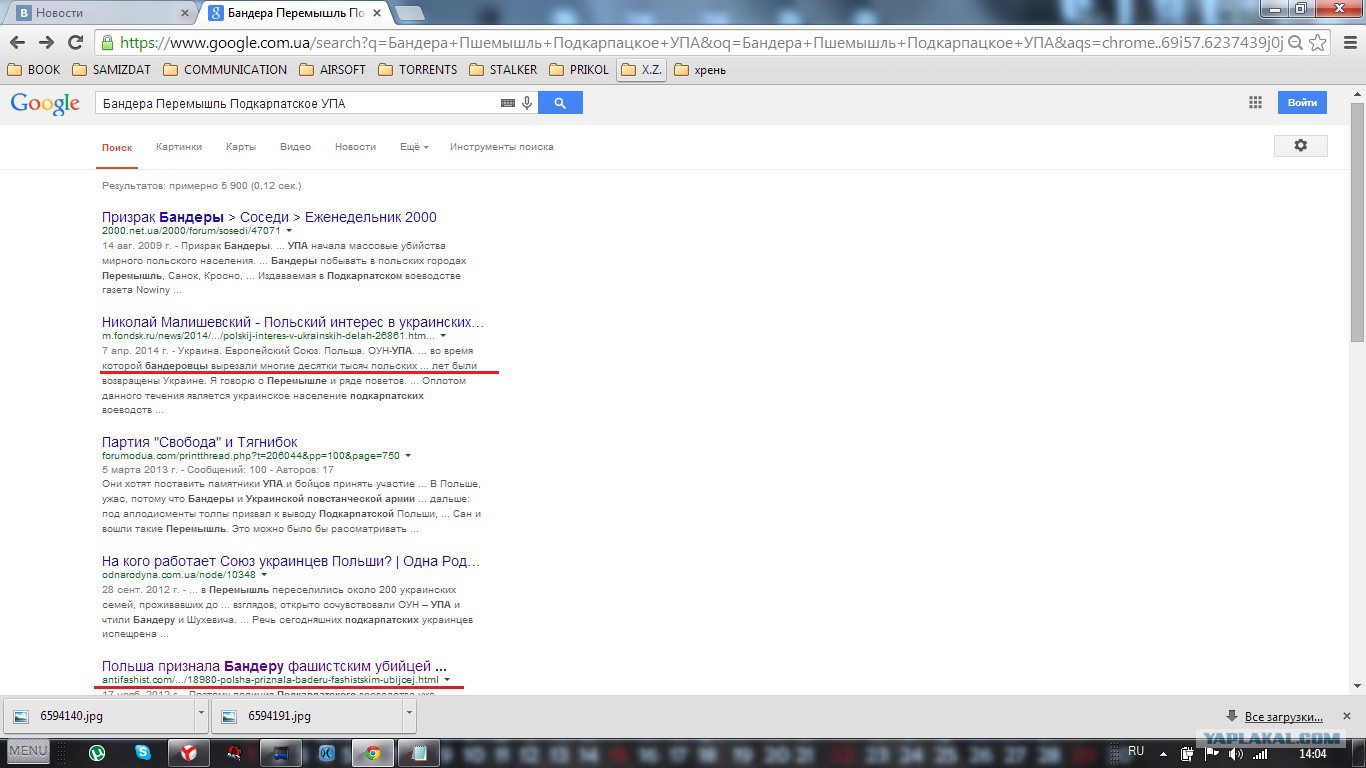Start voice search with microphone icon
Image resolution: width=1366 pixels, height=768 pixels.
pyautogui.click(x=527, y=103)
